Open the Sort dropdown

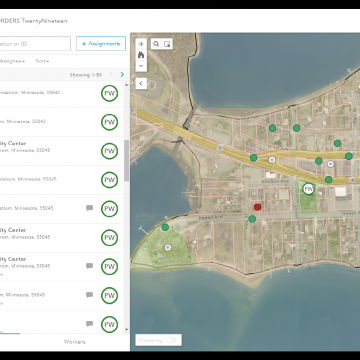(x=42, y=61)
